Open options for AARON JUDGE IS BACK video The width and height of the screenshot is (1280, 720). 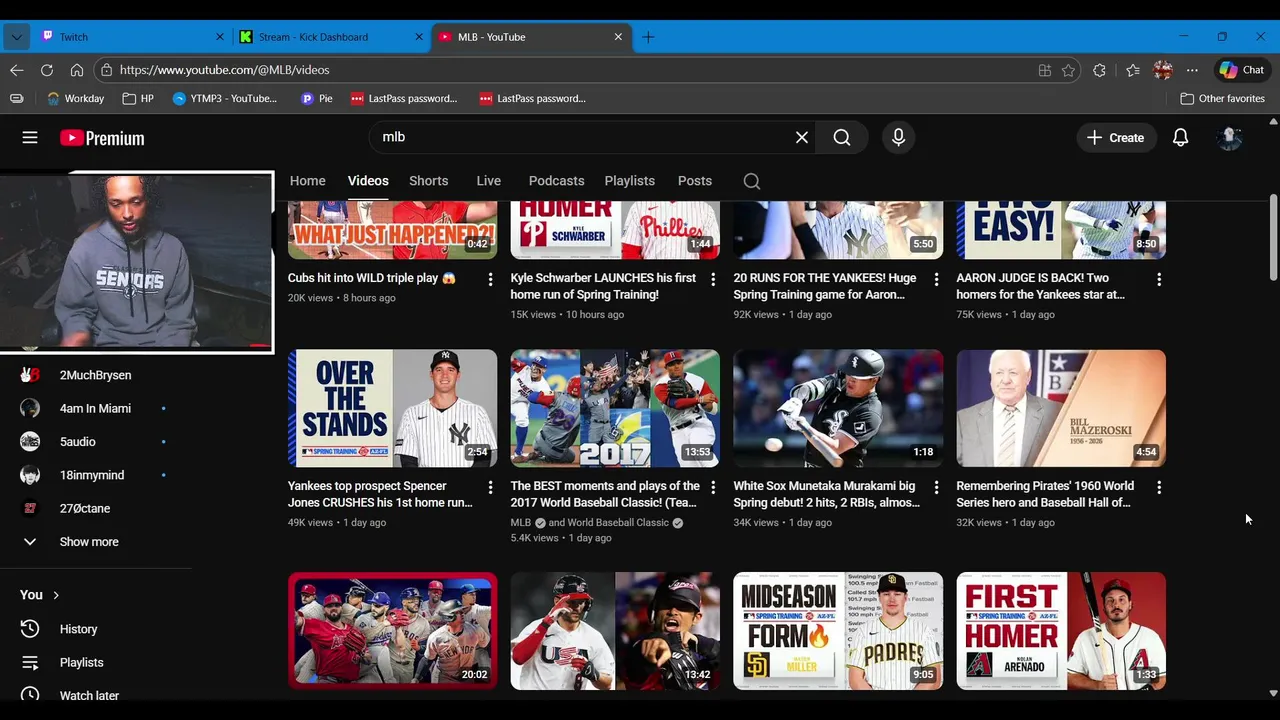pyautogui.click(x=1159, y=280)
